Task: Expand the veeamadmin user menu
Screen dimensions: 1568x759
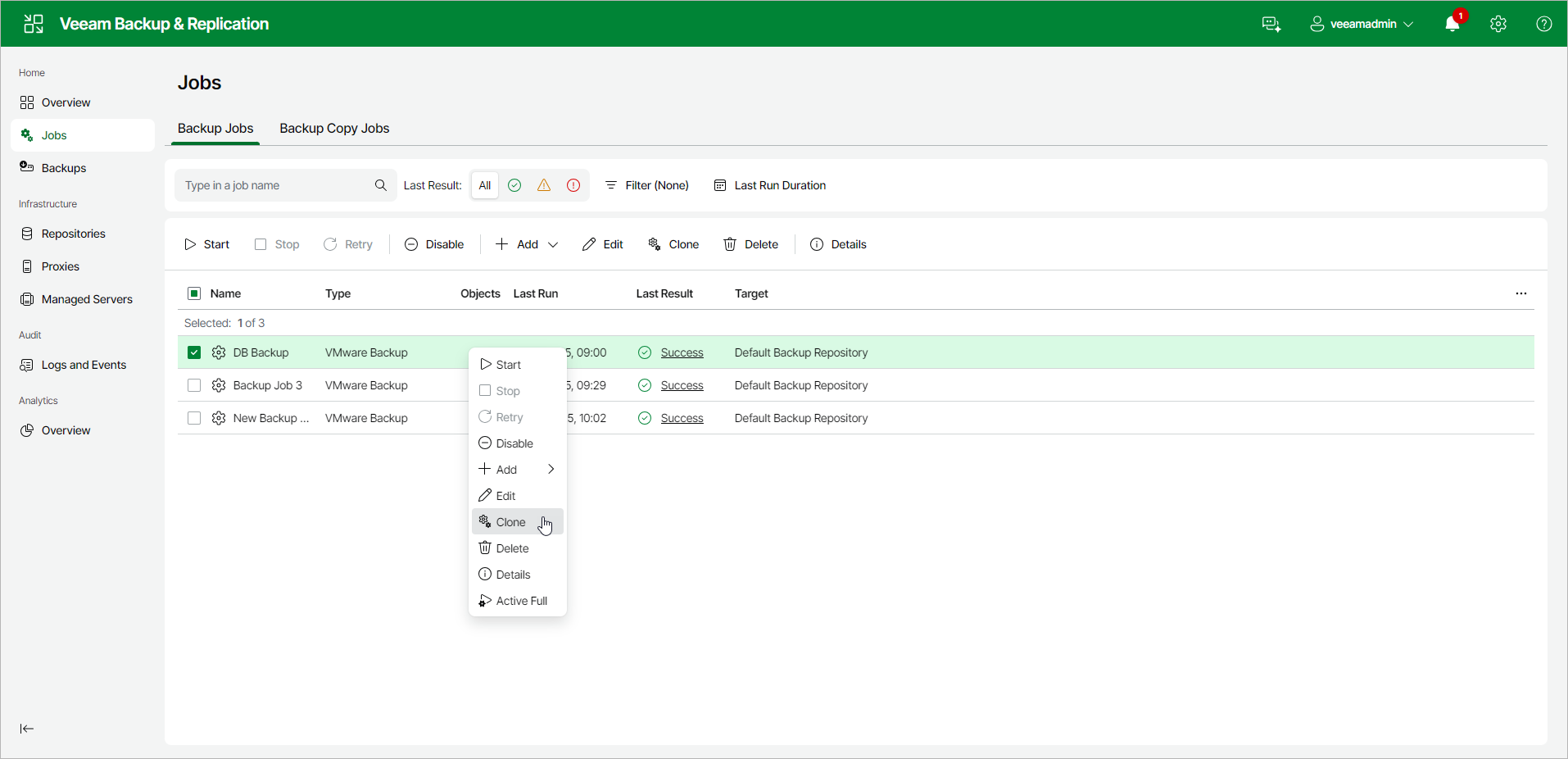Action: (1362, 24)
